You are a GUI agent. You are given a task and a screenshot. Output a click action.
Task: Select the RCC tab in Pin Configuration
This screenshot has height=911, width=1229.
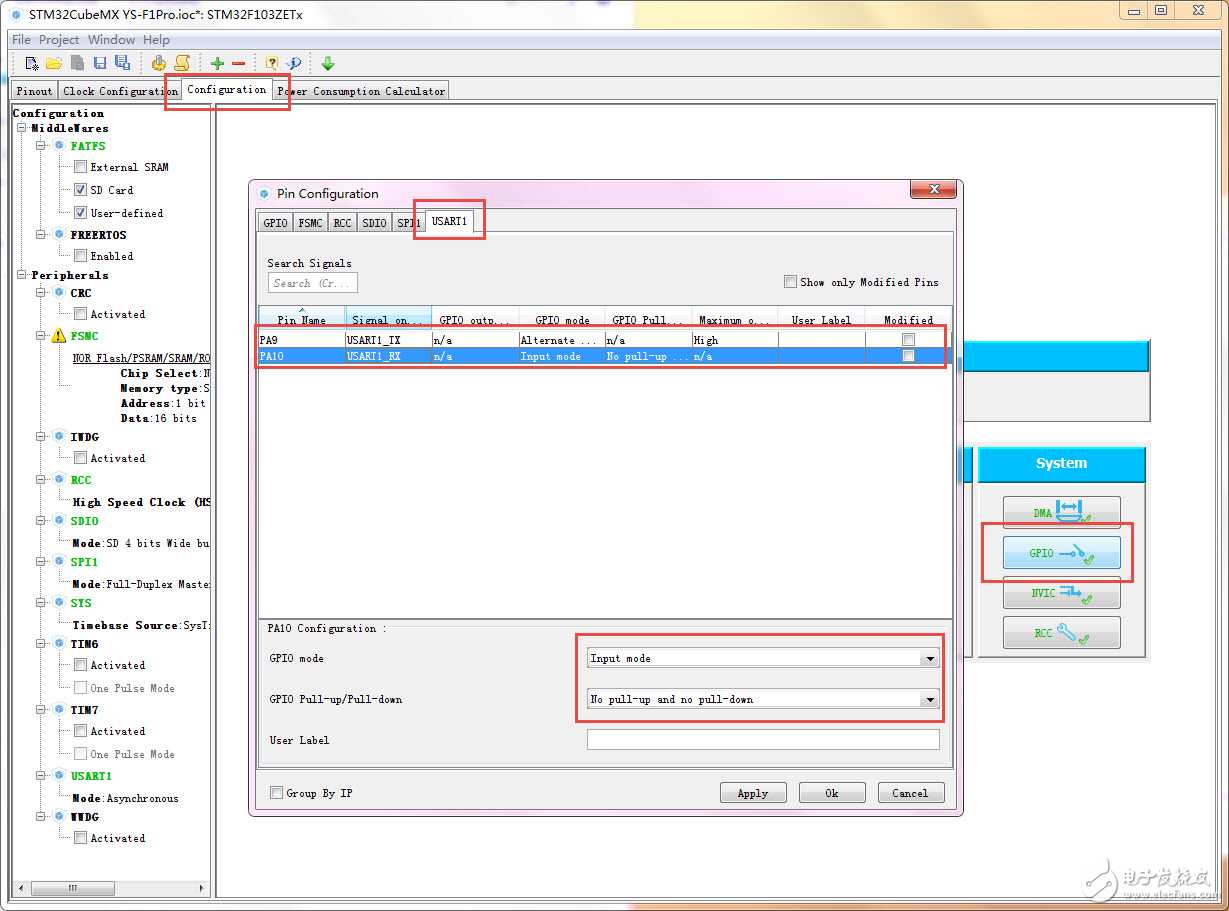coord(342,223)
